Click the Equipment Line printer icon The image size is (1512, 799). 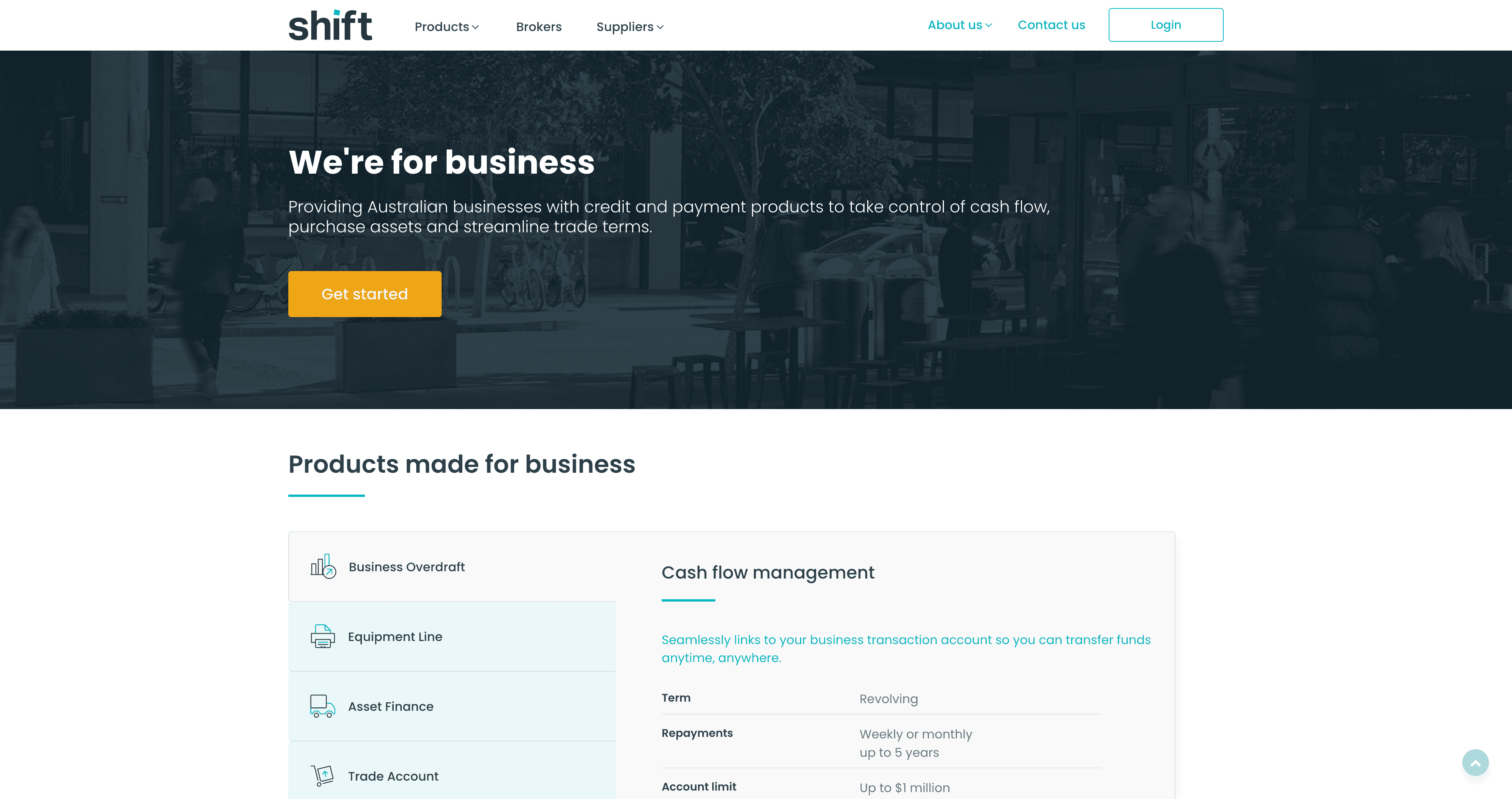(322, 636)
